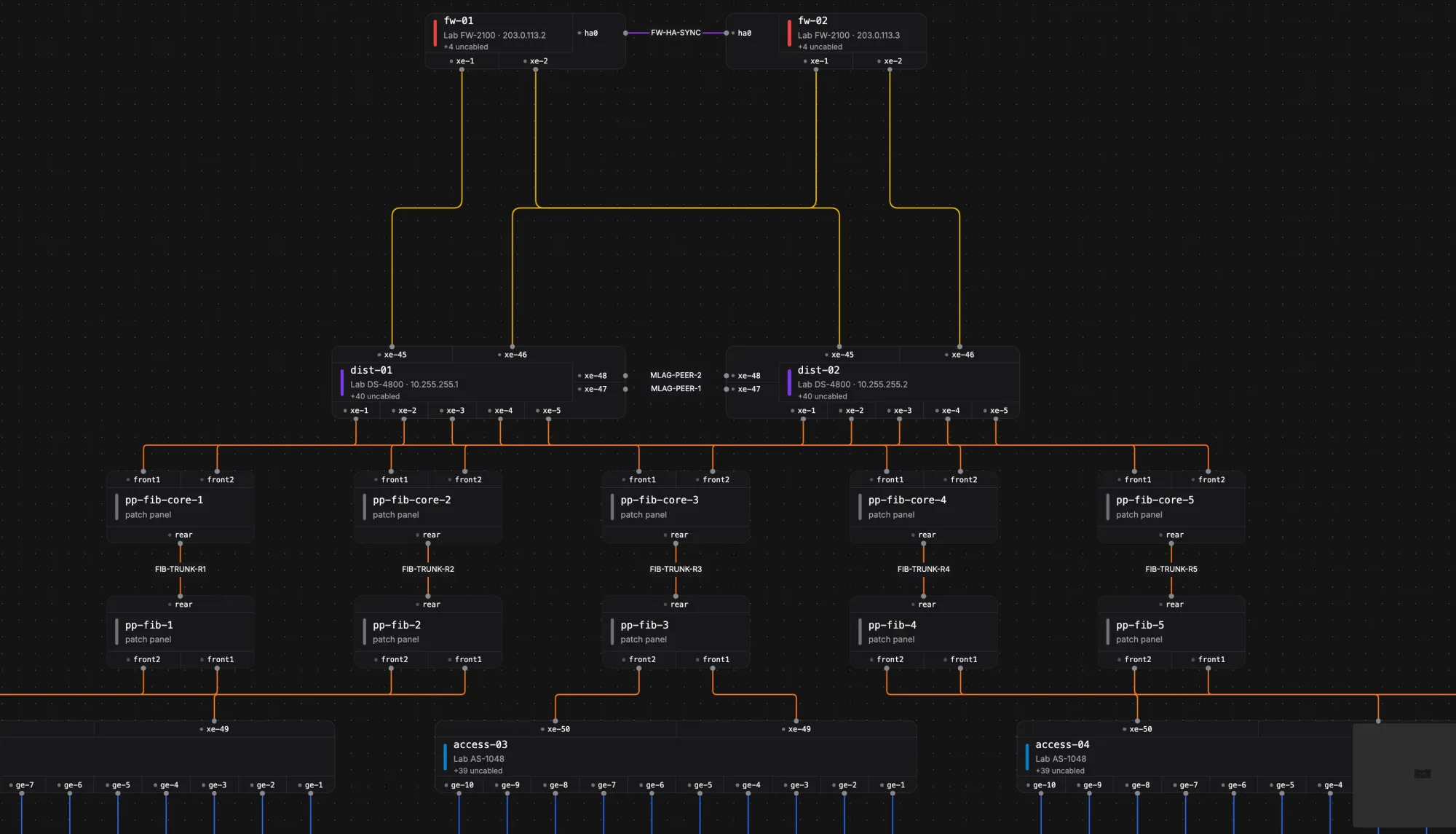Click port xe-48 on dist-01
1456x834 pixels.
point(593,376)
